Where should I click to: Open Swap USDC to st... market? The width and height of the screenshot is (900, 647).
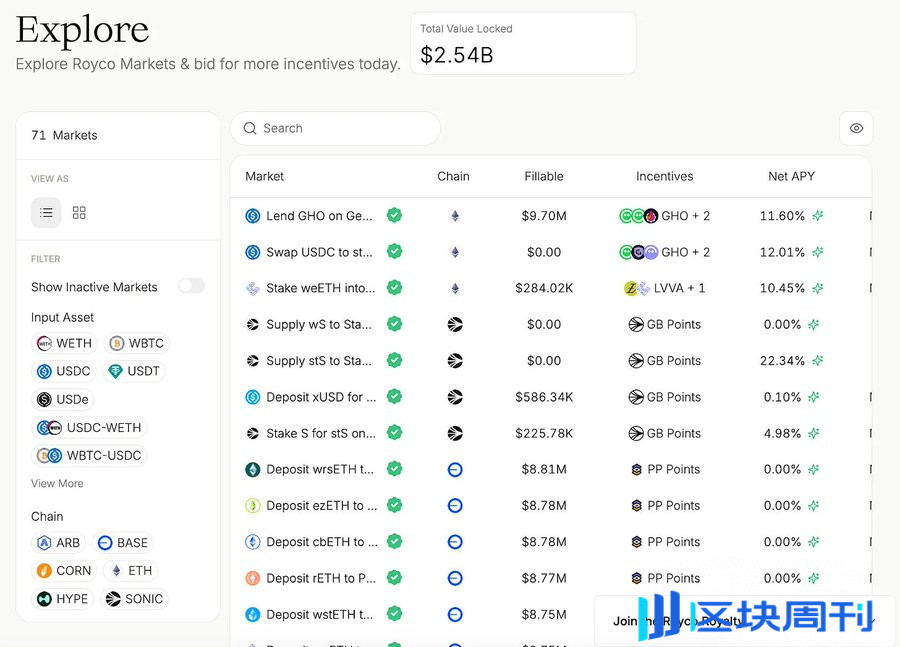(319, 252)
